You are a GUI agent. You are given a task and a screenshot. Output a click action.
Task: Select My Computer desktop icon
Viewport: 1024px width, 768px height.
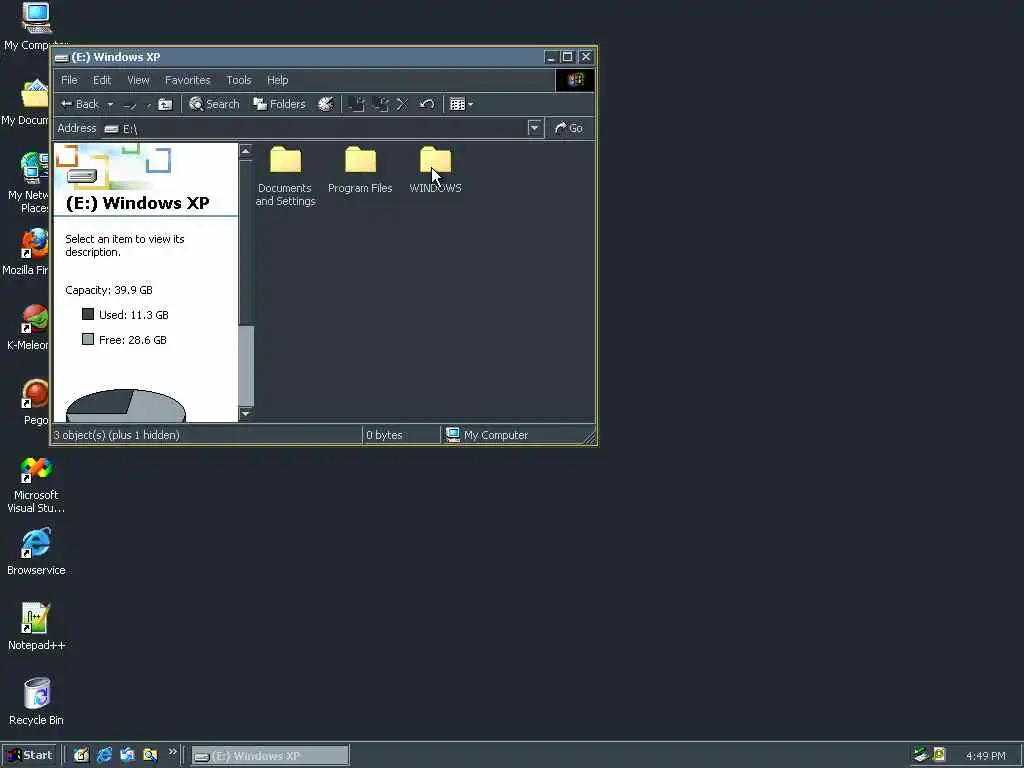(35, 26)
